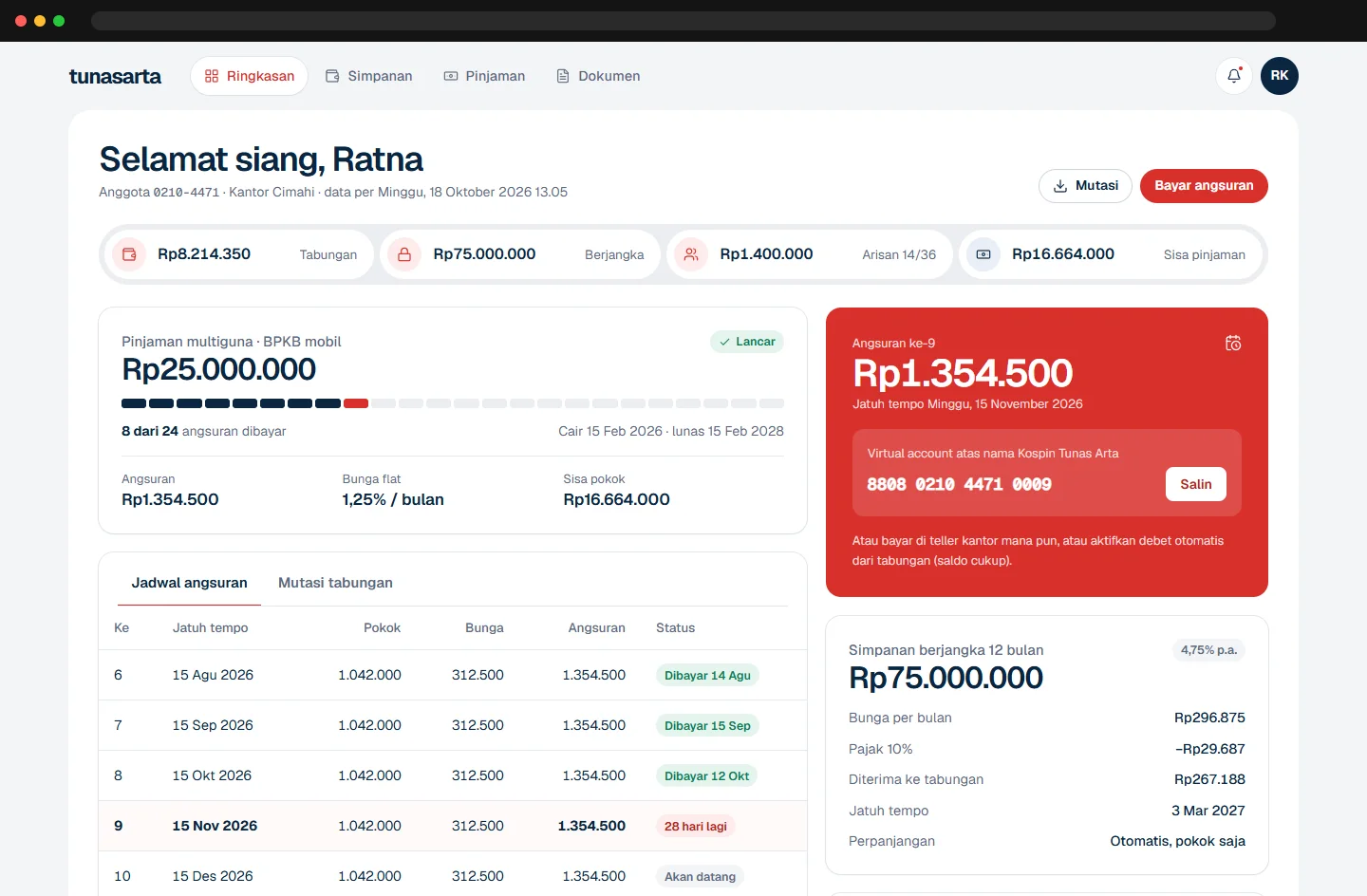Click the Berjangka lock icon

coord(404,254)
